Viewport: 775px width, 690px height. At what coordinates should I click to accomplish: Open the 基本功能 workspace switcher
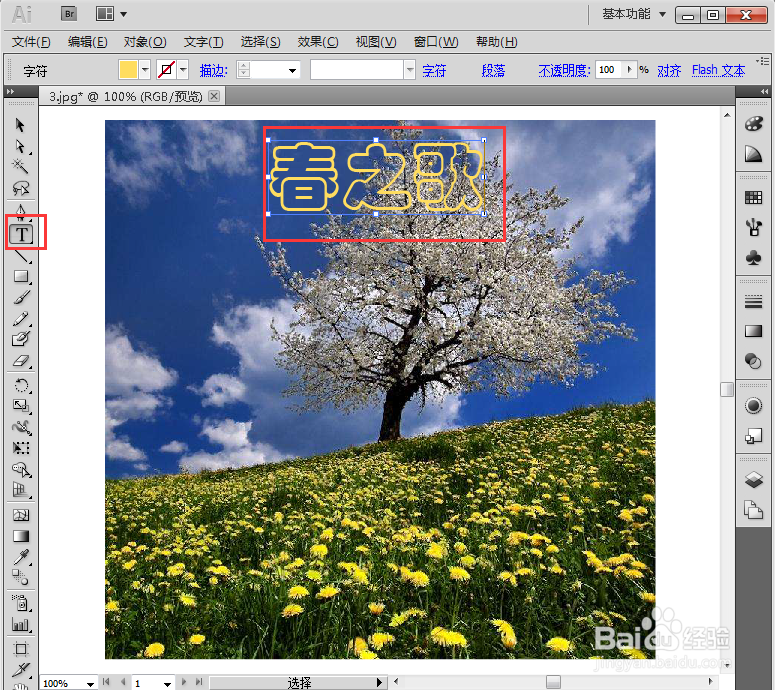click(634, 14)
